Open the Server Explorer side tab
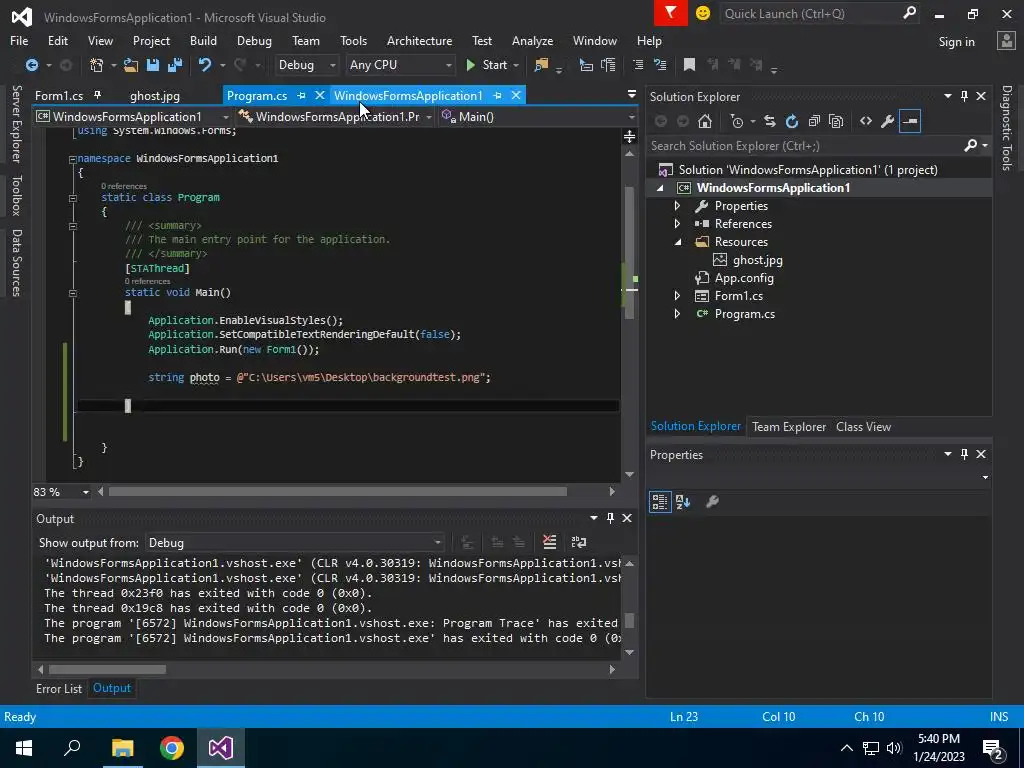This screenshot has height=768, width=1024. (16, 123)
